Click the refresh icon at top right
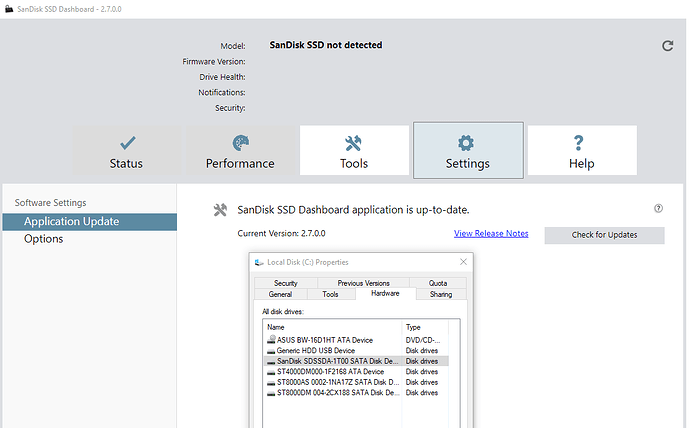 click(668, 45)
